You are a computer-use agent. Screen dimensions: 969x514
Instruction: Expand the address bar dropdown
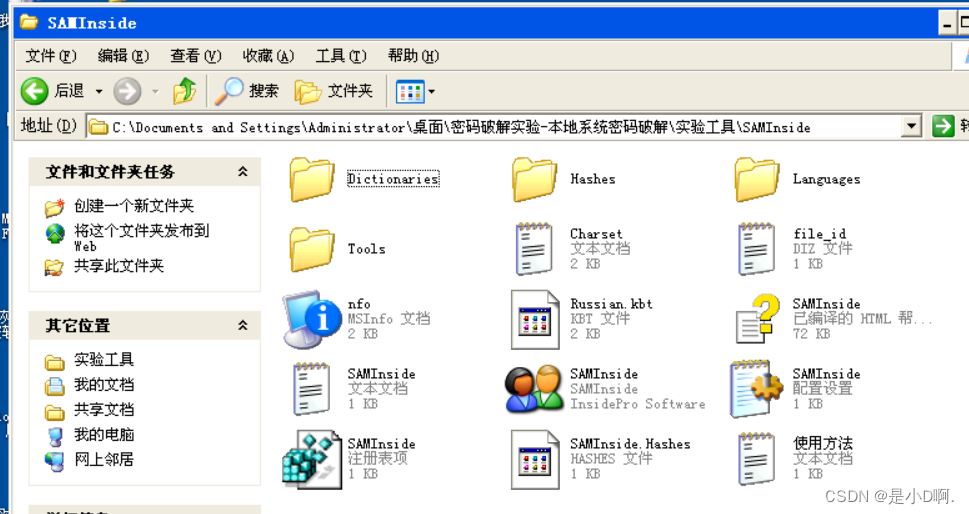(x=911, y=127)
